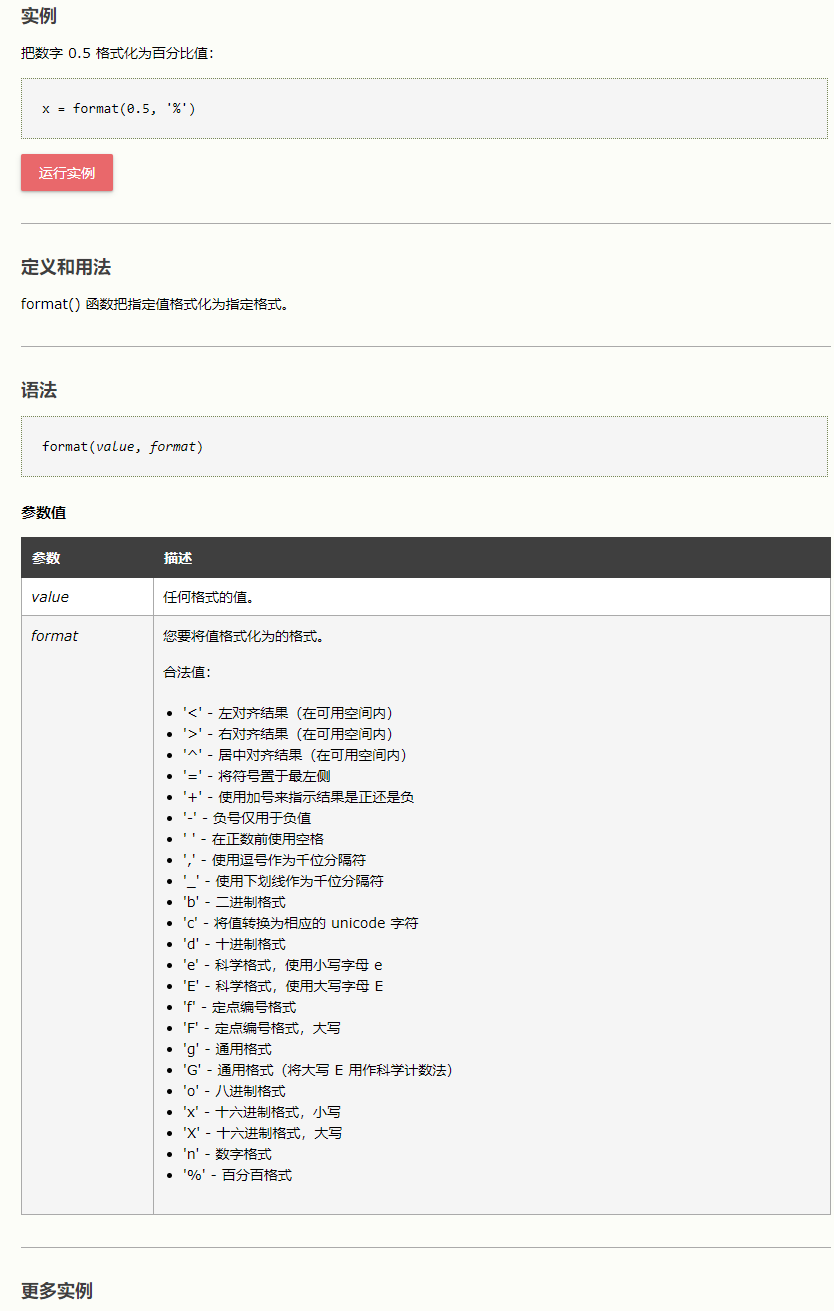Click the 'X' 十六进制格式,大写 list item
The height and width of the screenshot is (1311, 834).
coord(263,1133)
